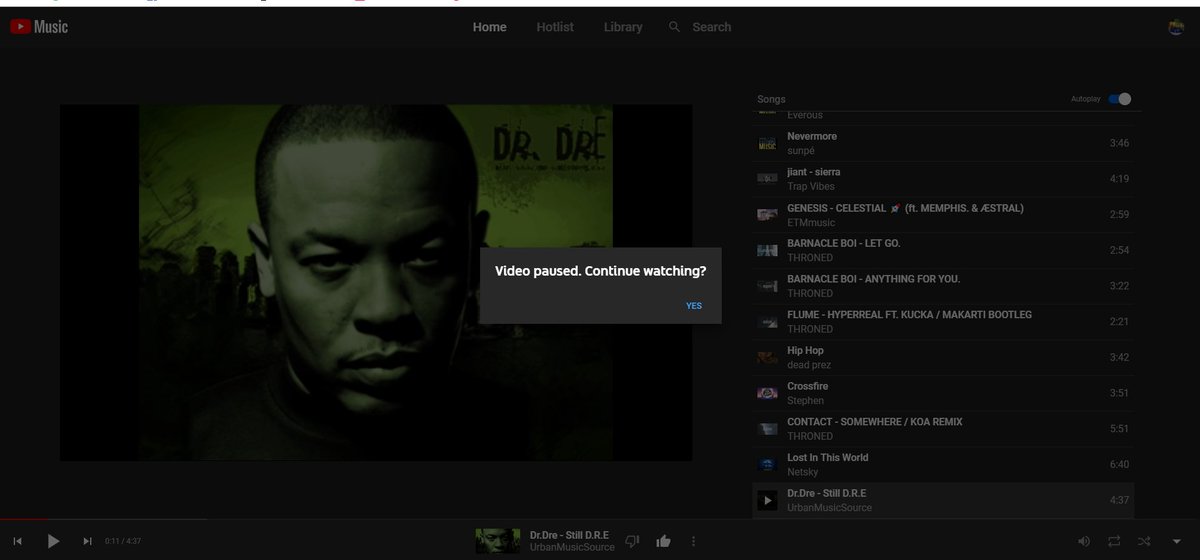
Task: Skip to the previous track
Action: (x=18, y=541)
